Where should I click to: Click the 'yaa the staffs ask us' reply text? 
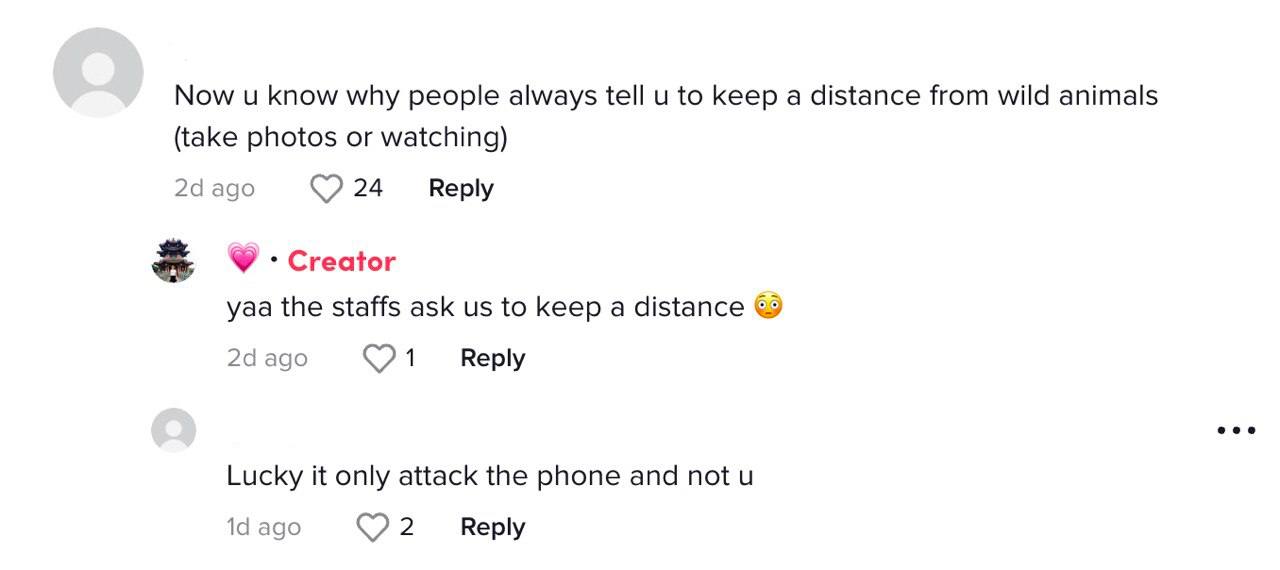[485, 307]
